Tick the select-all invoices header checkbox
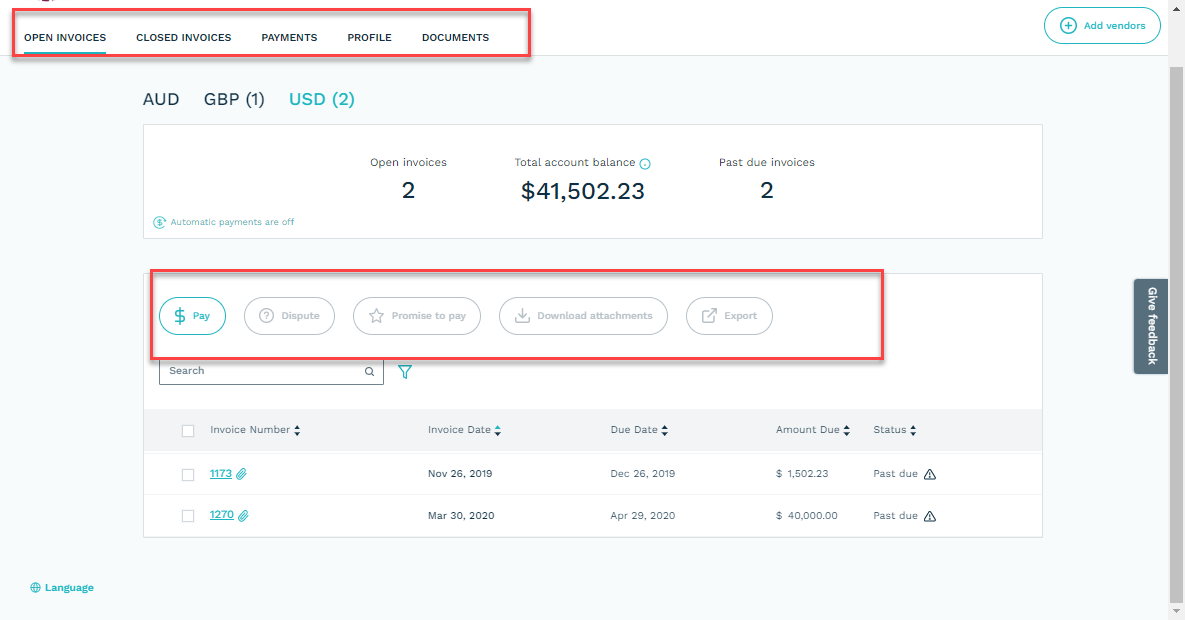 pos(188,431)
